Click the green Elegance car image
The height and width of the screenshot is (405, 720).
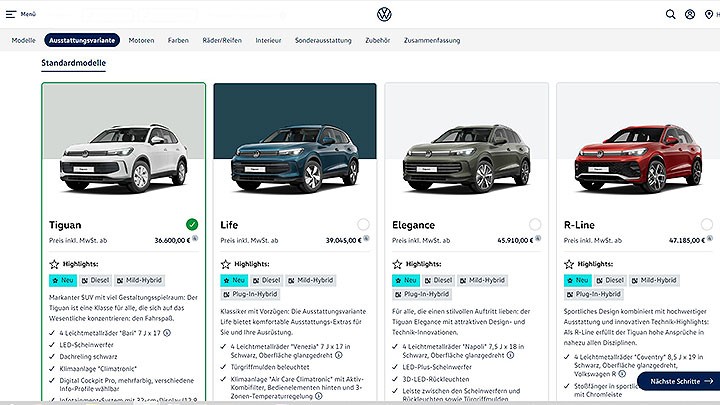tap(467, 158)
